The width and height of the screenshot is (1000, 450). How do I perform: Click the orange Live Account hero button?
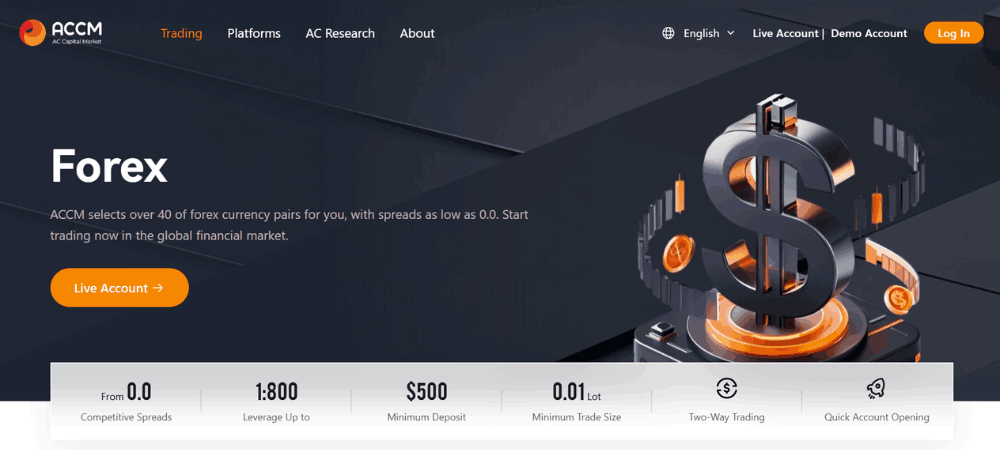coord(119,288)
